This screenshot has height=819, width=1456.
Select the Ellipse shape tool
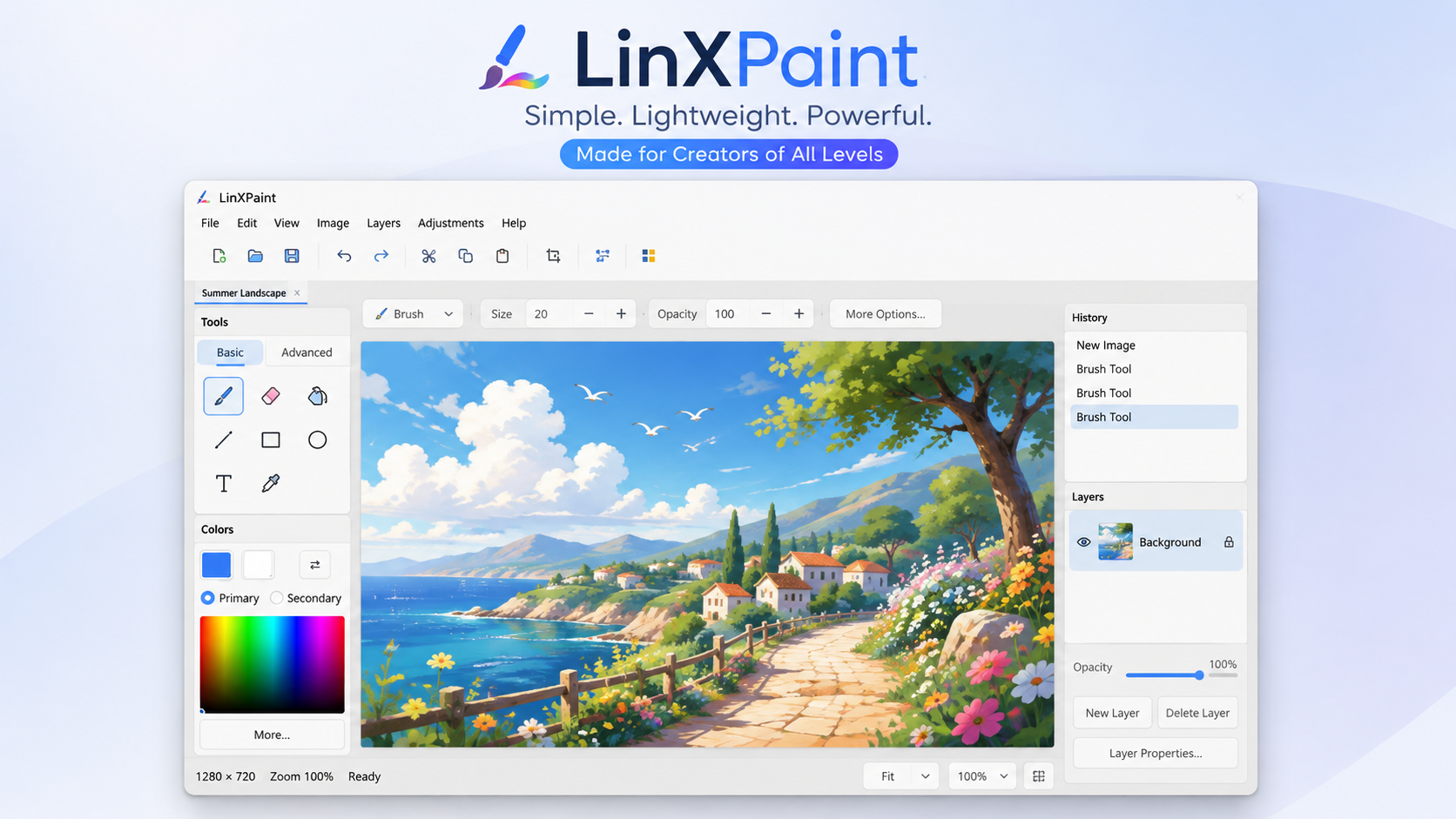tap(318, 440)
